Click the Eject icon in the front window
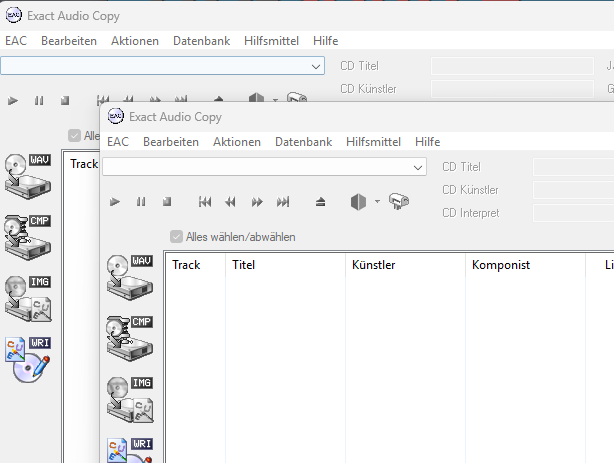This screenshot has width=614, height=463. [320, 202]
